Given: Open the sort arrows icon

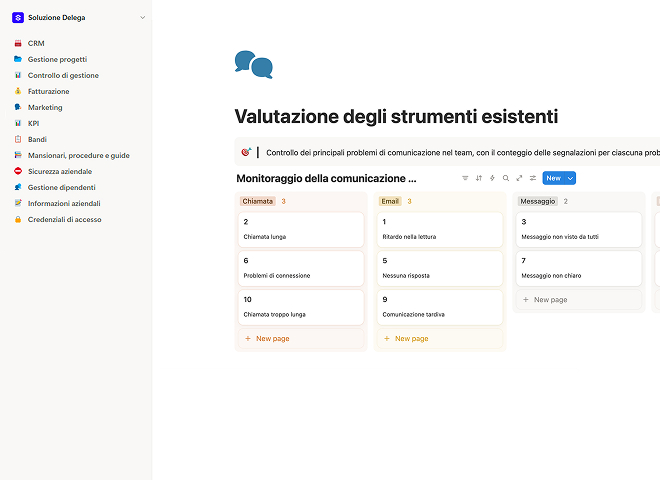Looking at the screenshot, I should (x=479, y=178).
